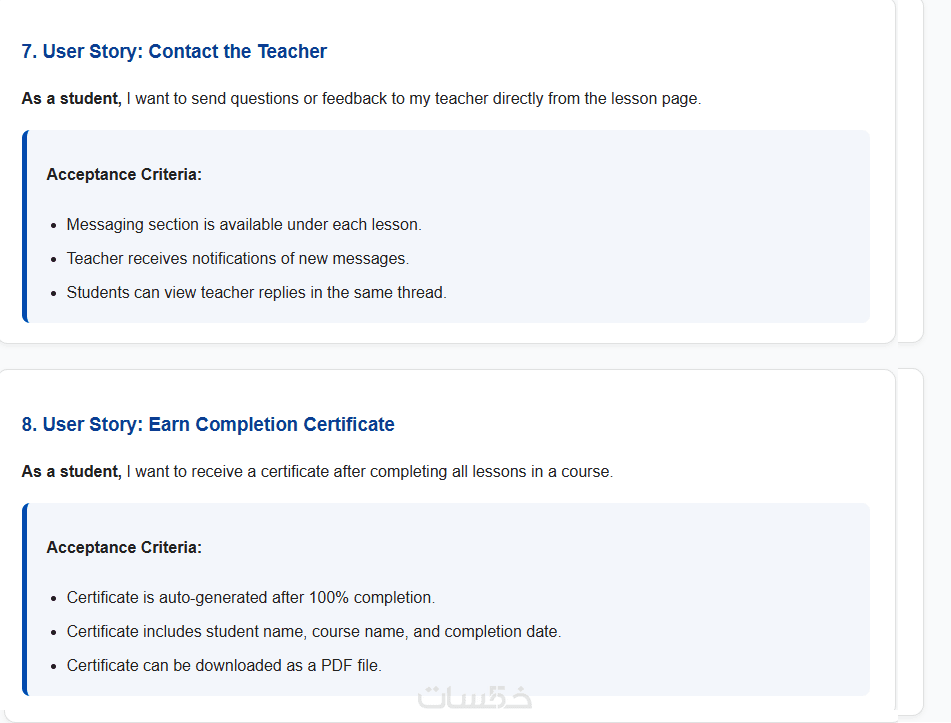The height and width of the screenshot is (723, 951).
Task: Click the blue accent bar beside story 8 criteria
Action: click(x=25, y=599)
